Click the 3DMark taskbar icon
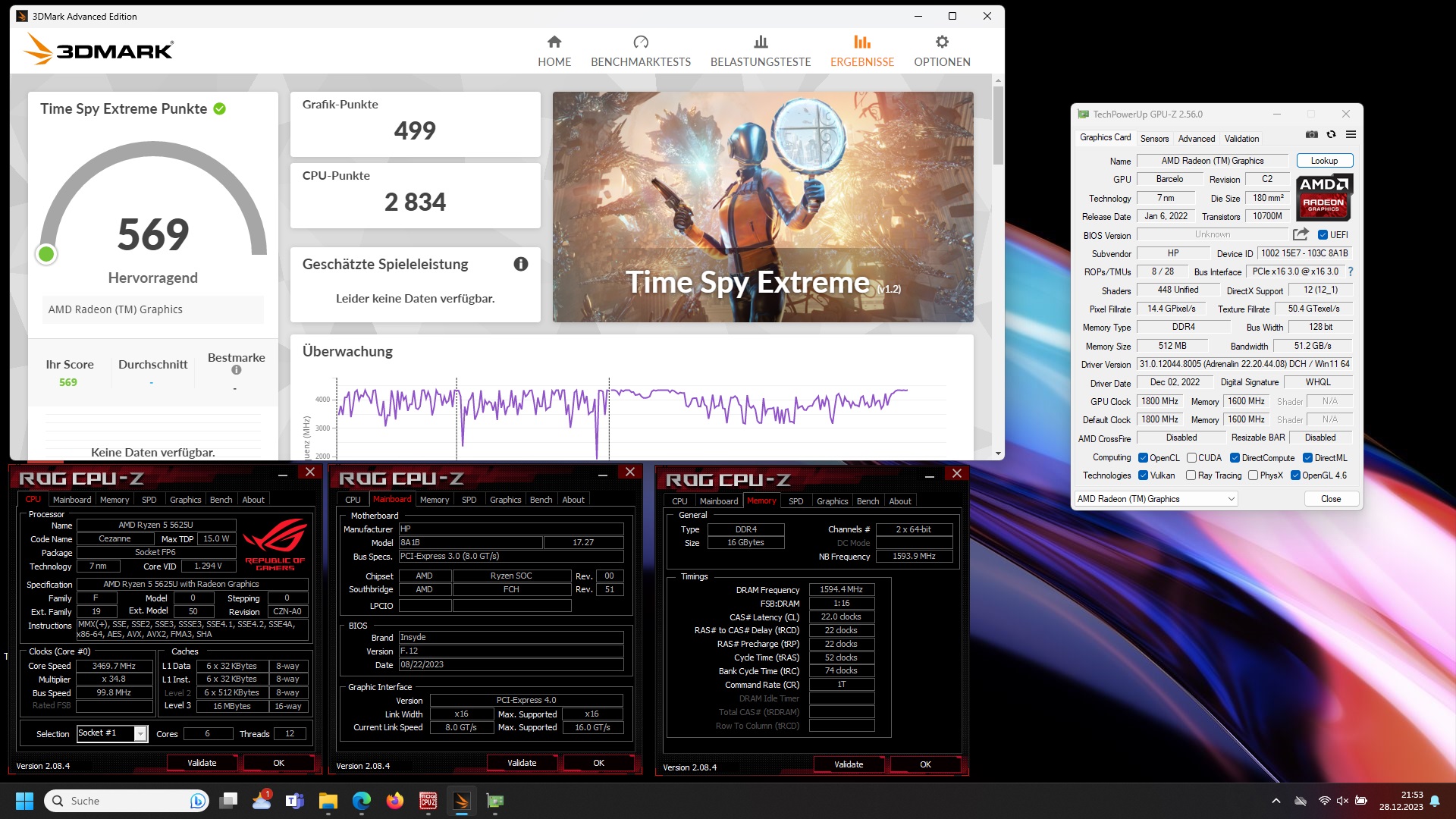The height and width of the screenshot is (819, 1456). [462, 801]
